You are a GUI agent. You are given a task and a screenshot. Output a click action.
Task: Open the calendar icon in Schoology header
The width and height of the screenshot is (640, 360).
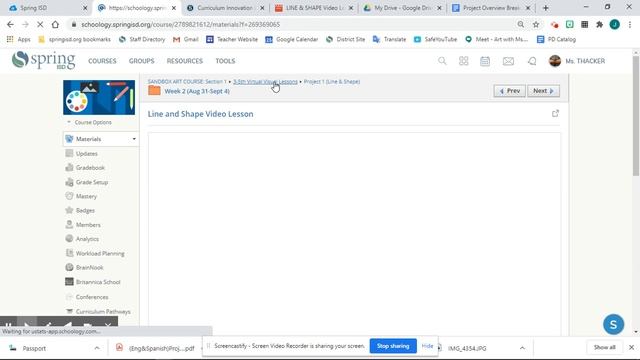click(x=485, y=61)
